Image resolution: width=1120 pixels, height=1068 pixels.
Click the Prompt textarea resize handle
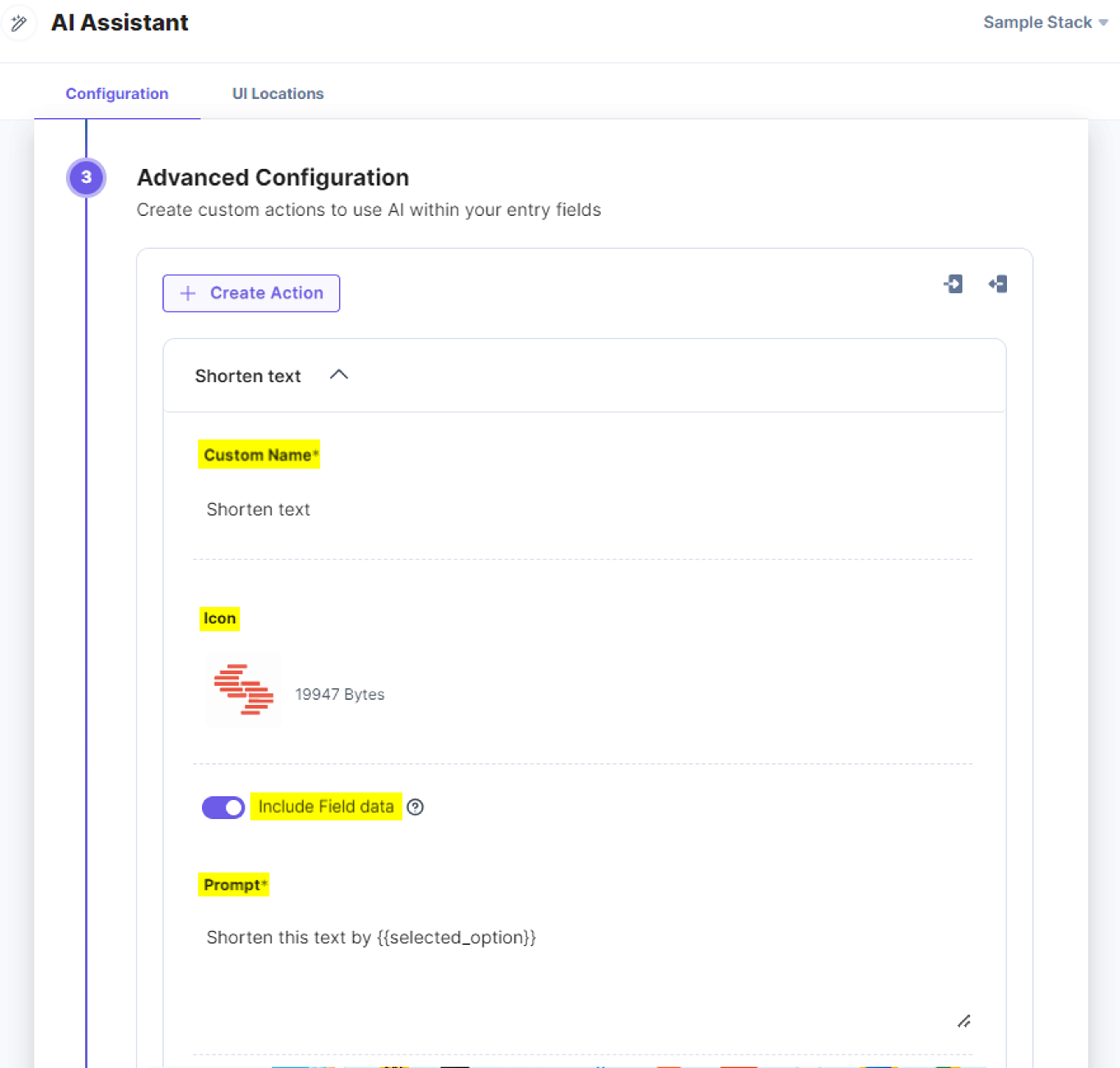tap(963, 1021)
